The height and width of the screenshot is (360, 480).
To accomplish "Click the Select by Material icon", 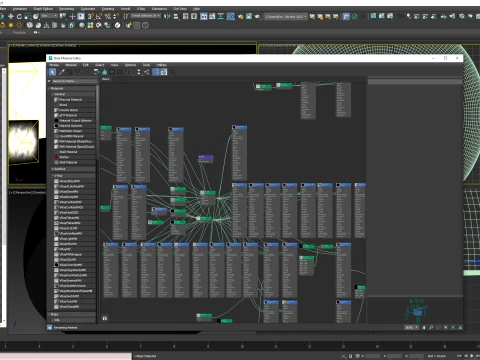I will (173, 72).
